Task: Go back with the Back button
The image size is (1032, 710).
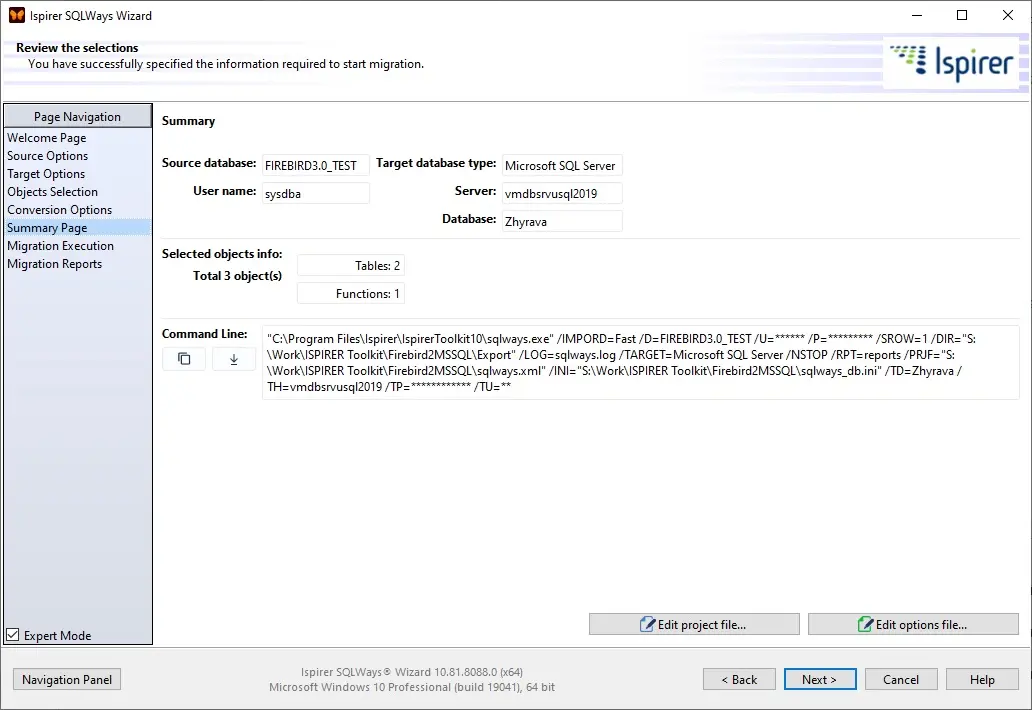Action: pos(739,680)
